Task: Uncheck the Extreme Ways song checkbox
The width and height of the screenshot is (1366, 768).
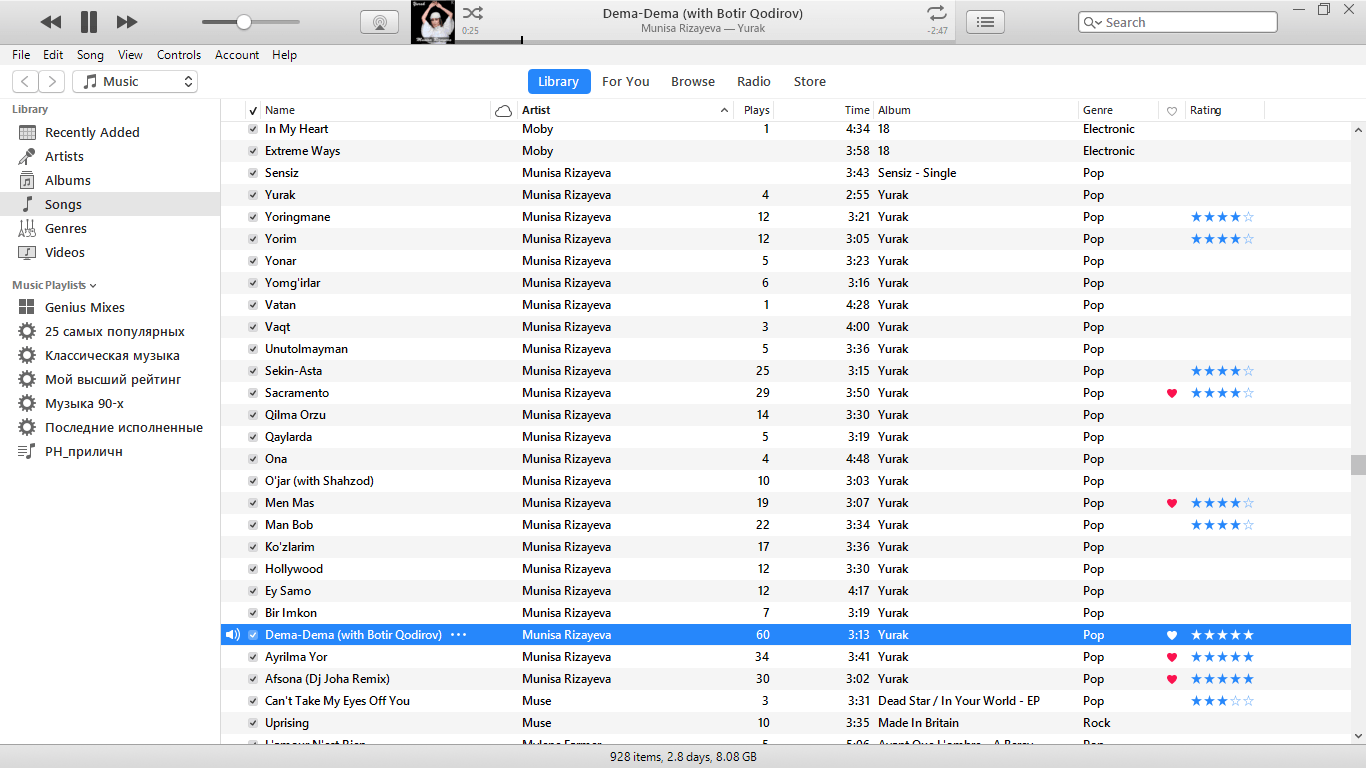Action: click(253, 151)
